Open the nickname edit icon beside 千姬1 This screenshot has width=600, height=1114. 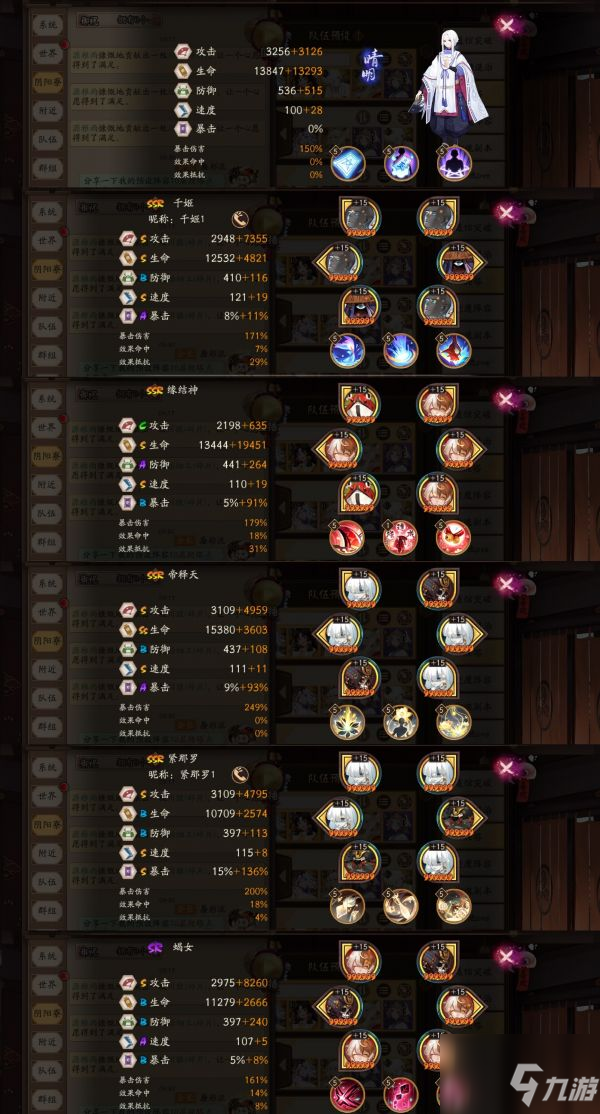click(240, 220)
